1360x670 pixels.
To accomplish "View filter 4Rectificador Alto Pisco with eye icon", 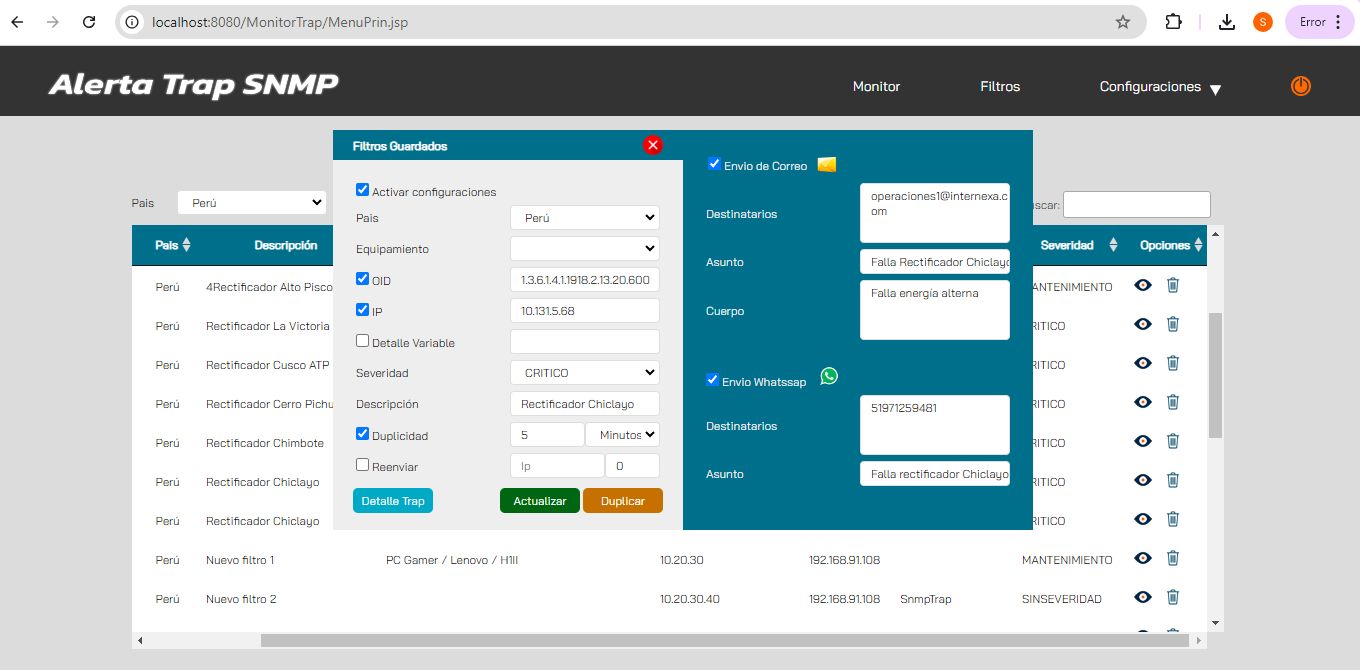I will (1143, 285).
